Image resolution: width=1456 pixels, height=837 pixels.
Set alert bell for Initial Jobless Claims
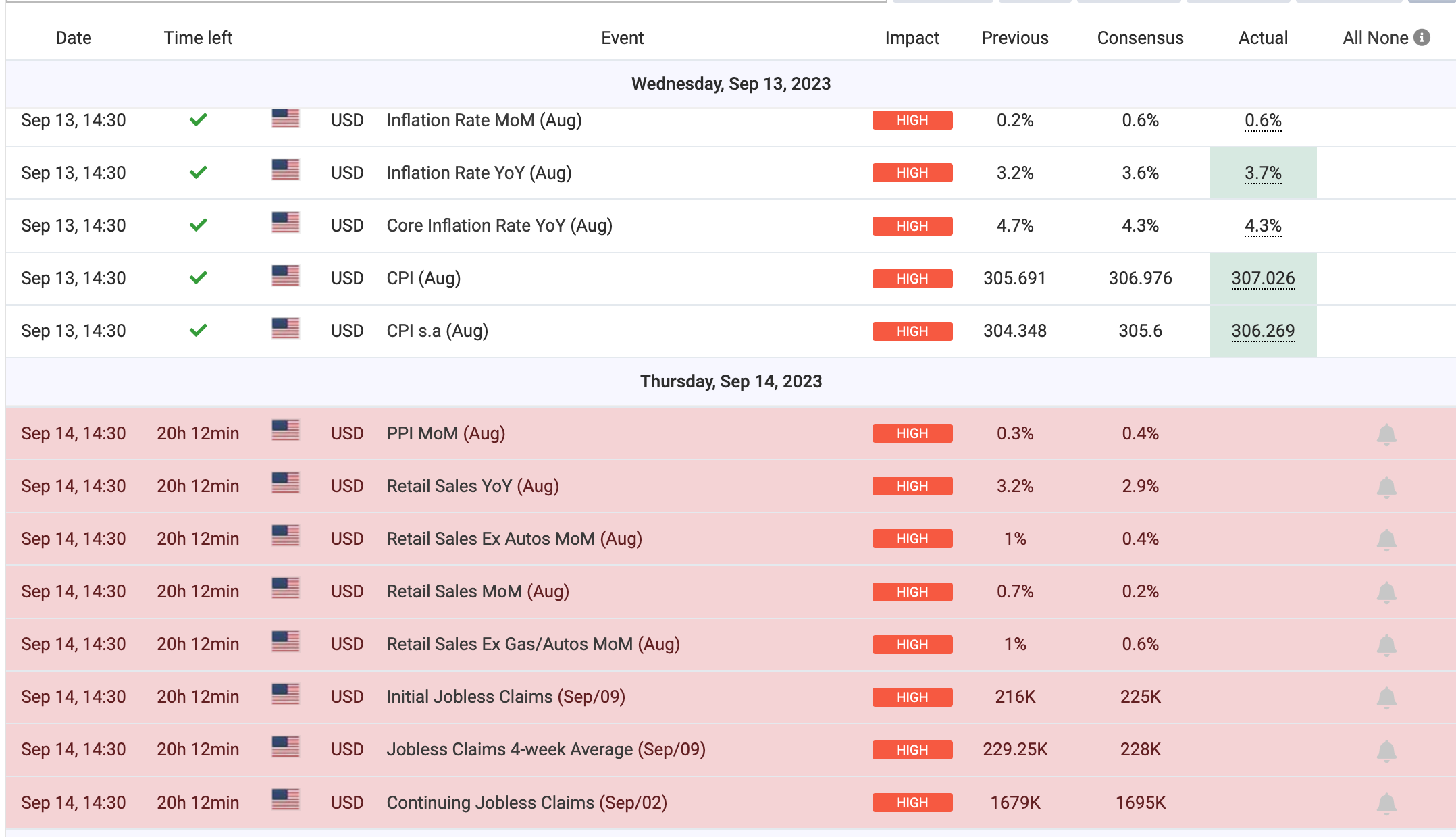(x=1386, y=697)
